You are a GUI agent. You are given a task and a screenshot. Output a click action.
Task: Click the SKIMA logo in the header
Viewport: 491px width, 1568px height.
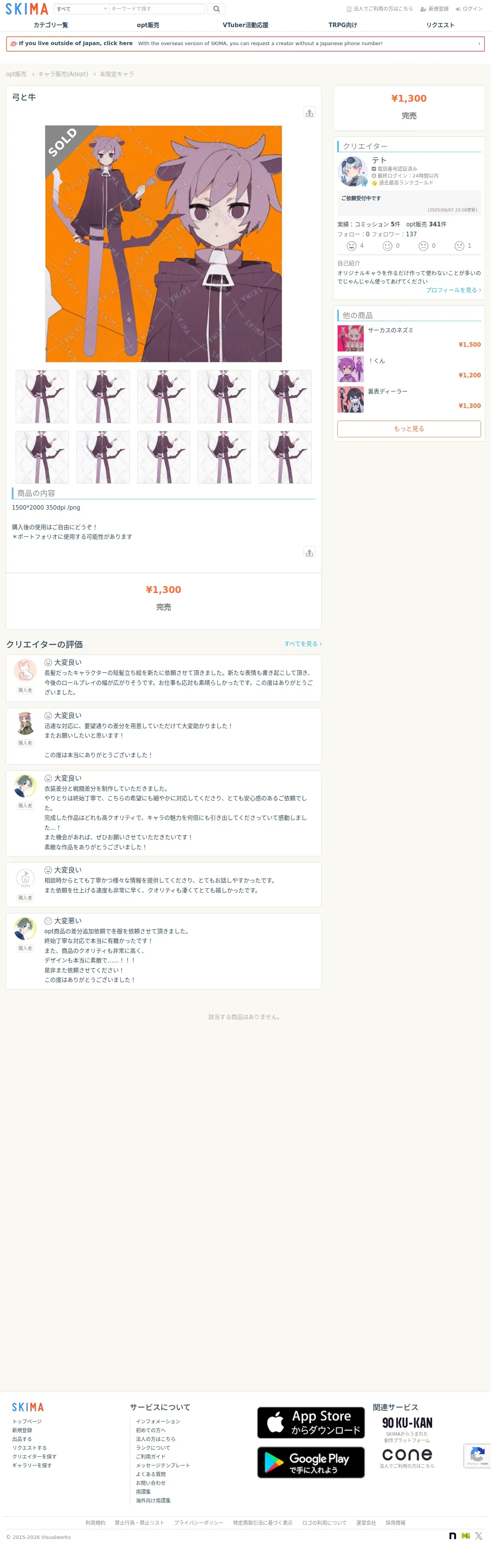click(x=27, y=8)
